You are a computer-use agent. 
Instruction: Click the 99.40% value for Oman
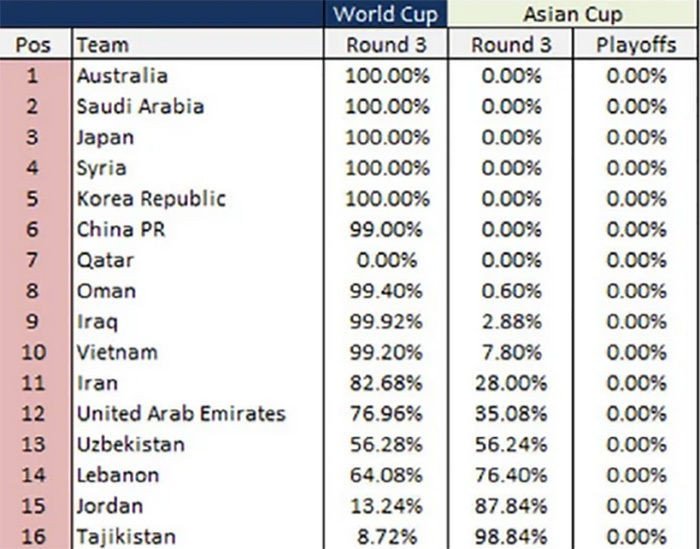coord(385,291)
